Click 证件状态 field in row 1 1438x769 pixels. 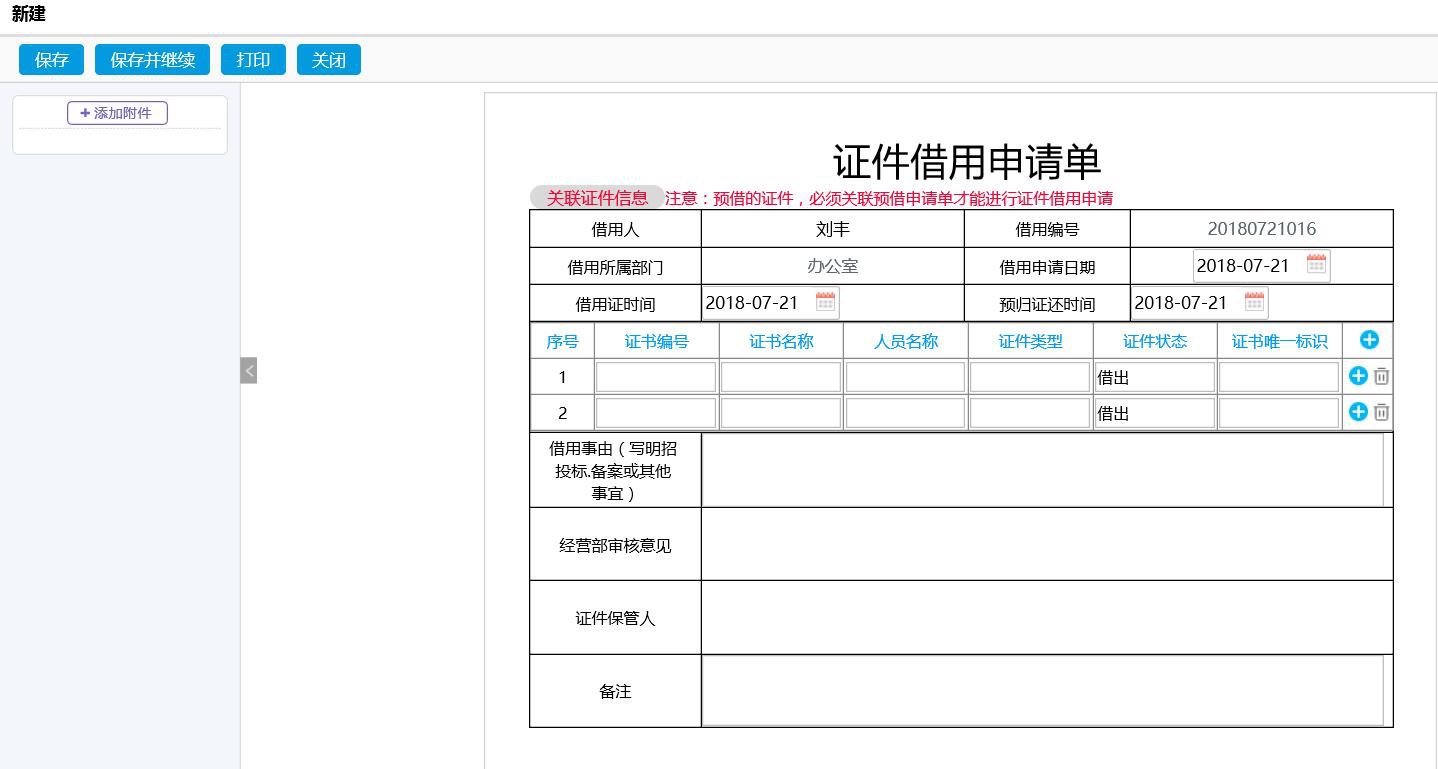[x=1154, y=377]
